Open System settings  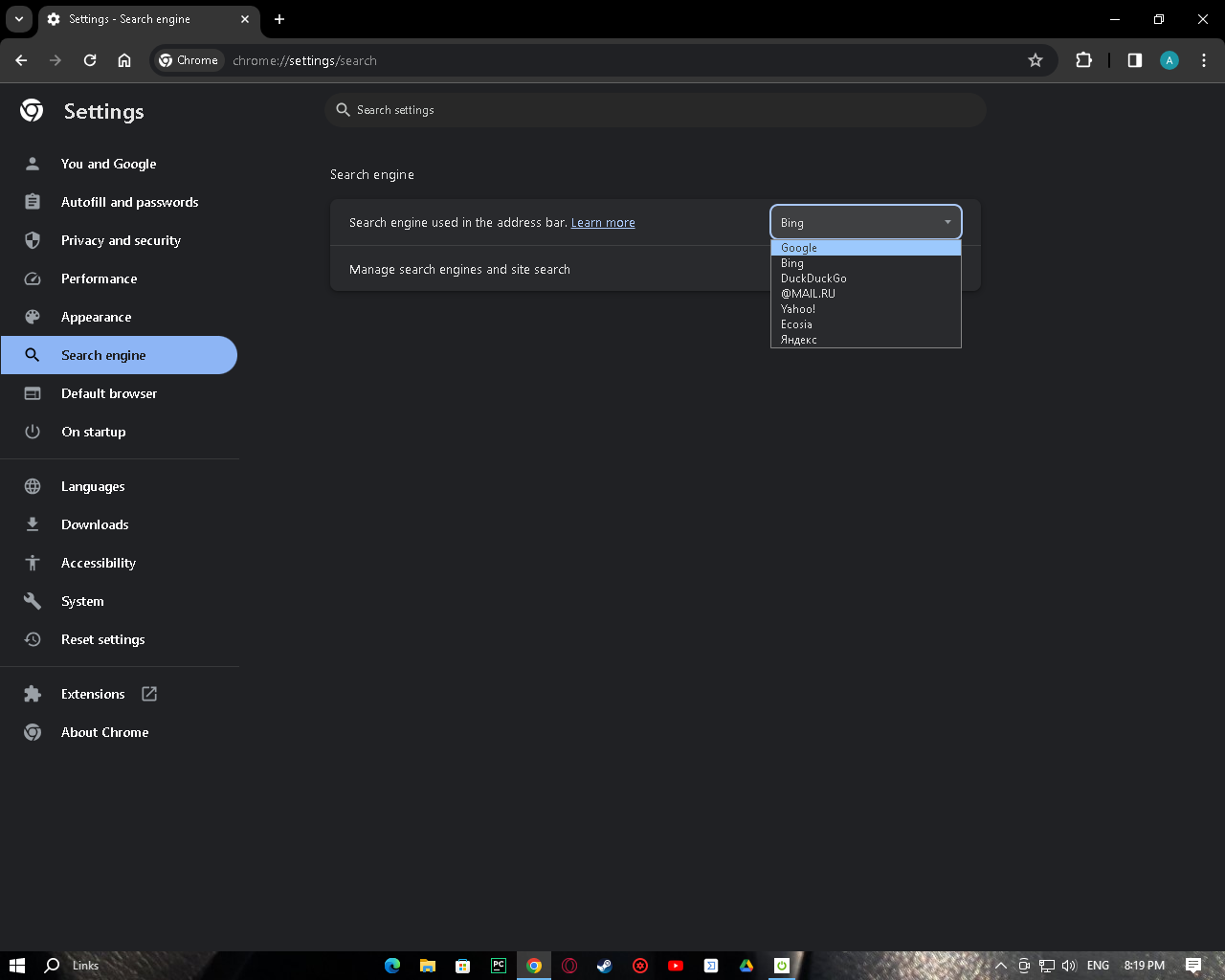point(119,601)
